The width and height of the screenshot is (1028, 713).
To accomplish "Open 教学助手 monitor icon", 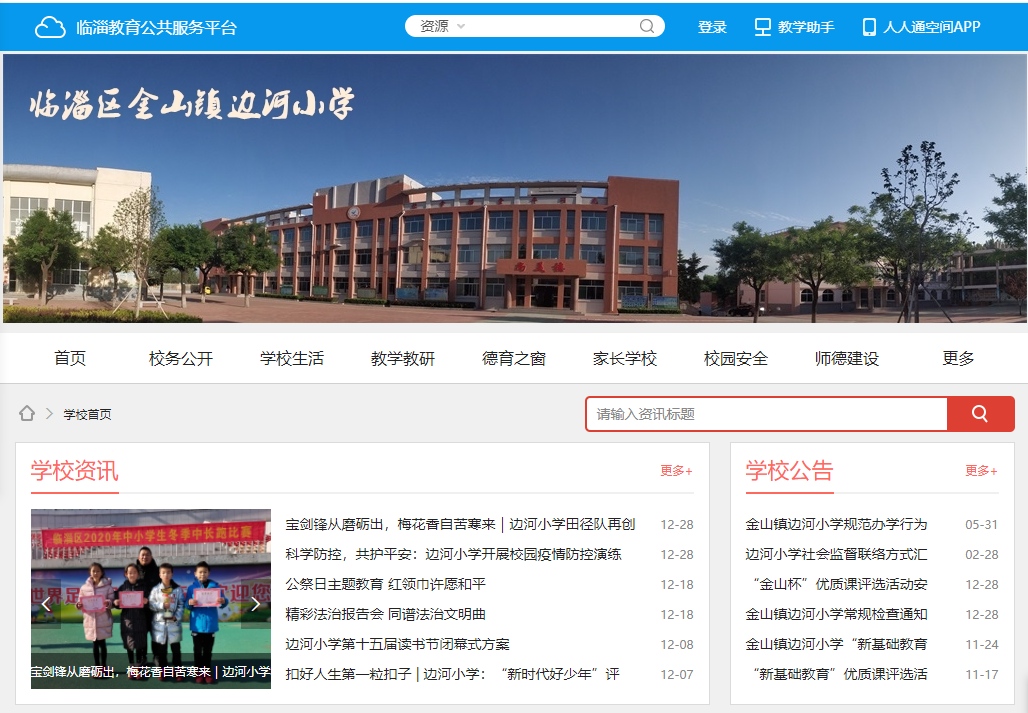I will pyautogui.click(x=763, y=27).
